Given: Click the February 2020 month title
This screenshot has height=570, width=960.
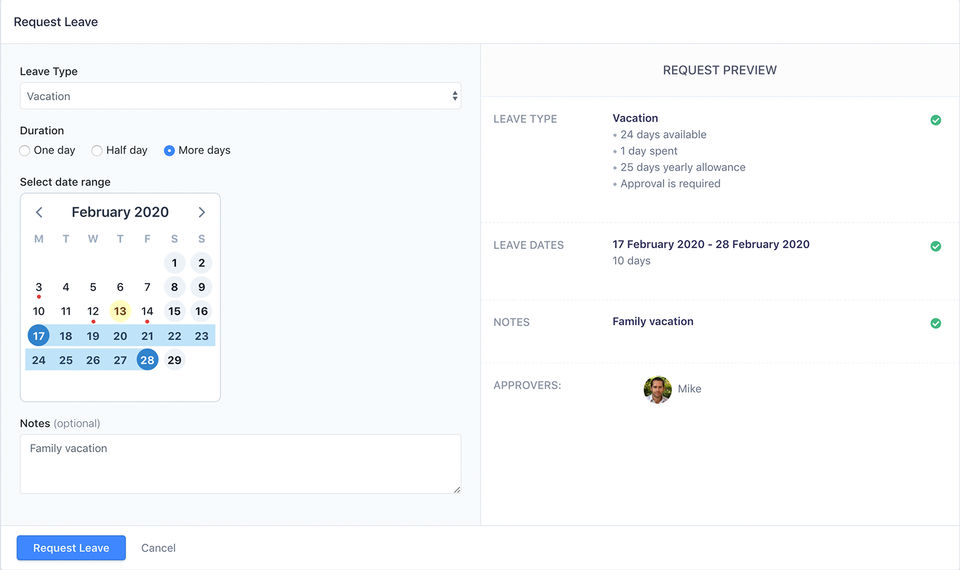Looking at the screenshot, I should click(x=120, y=212).
